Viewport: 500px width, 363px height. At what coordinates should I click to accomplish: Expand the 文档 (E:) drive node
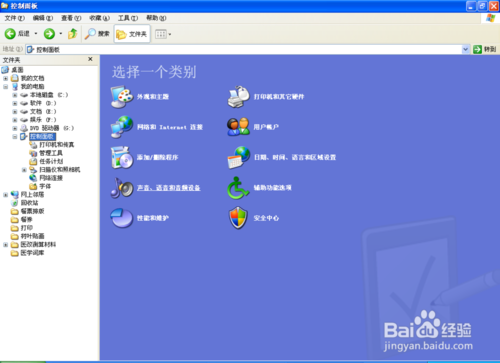[x=15, y=112]
